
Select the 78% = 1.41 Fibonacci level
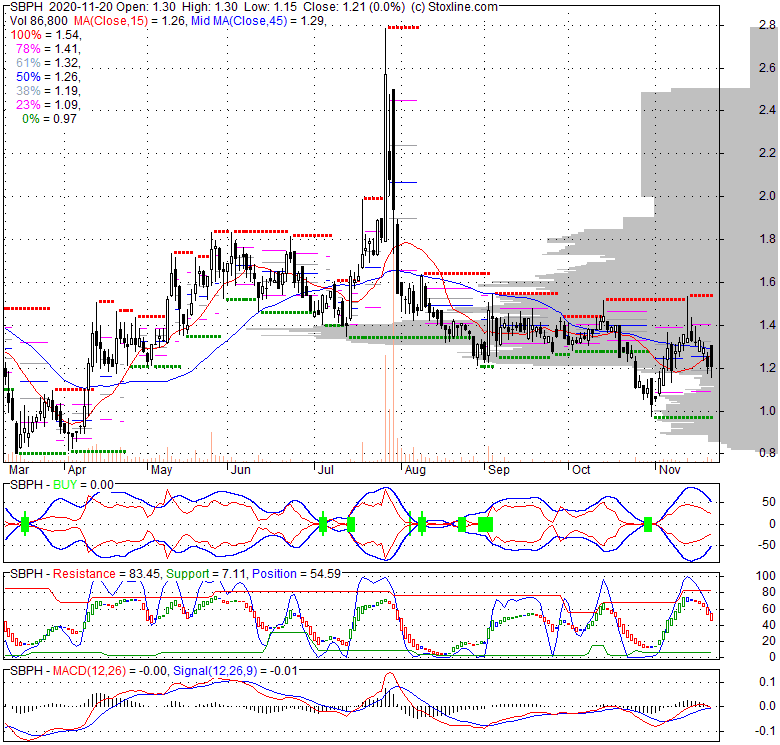pyautogui.click(x=48, y=49)
